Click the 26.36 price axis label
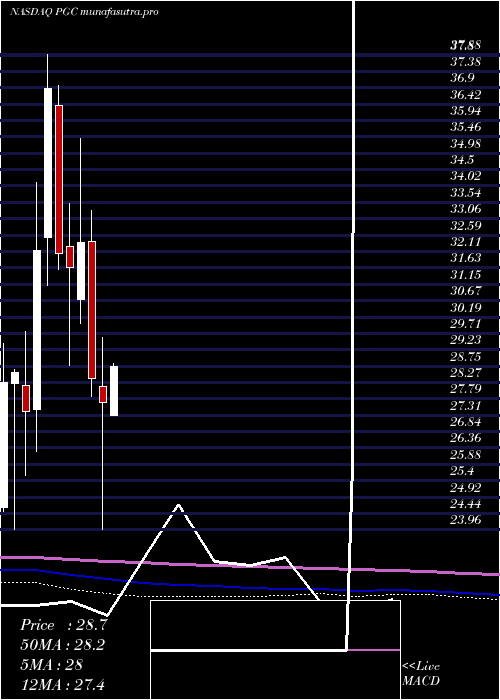 465,438
